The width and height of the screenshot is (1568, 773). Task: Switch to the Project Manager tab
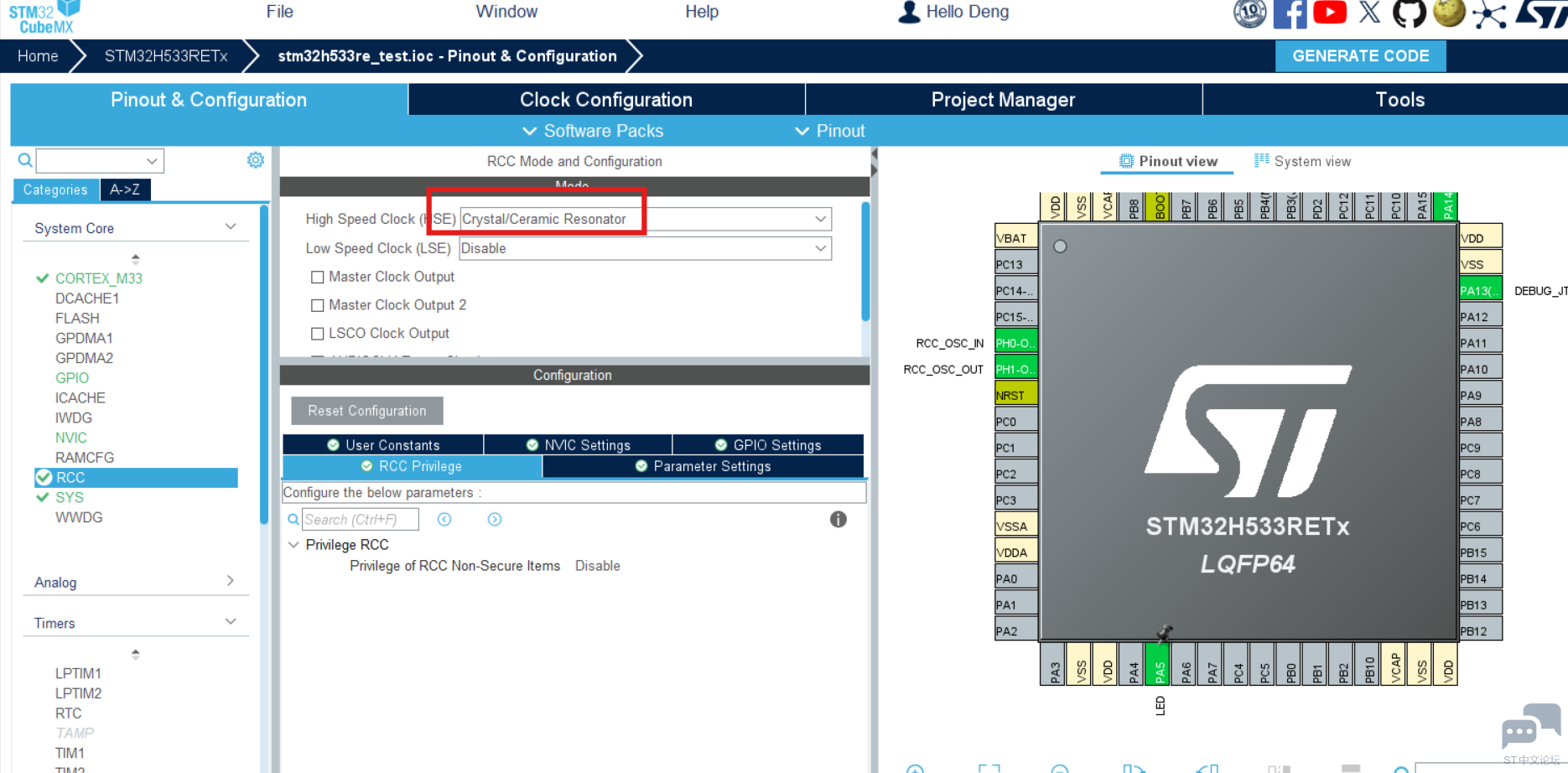[x=1004, y=100]
